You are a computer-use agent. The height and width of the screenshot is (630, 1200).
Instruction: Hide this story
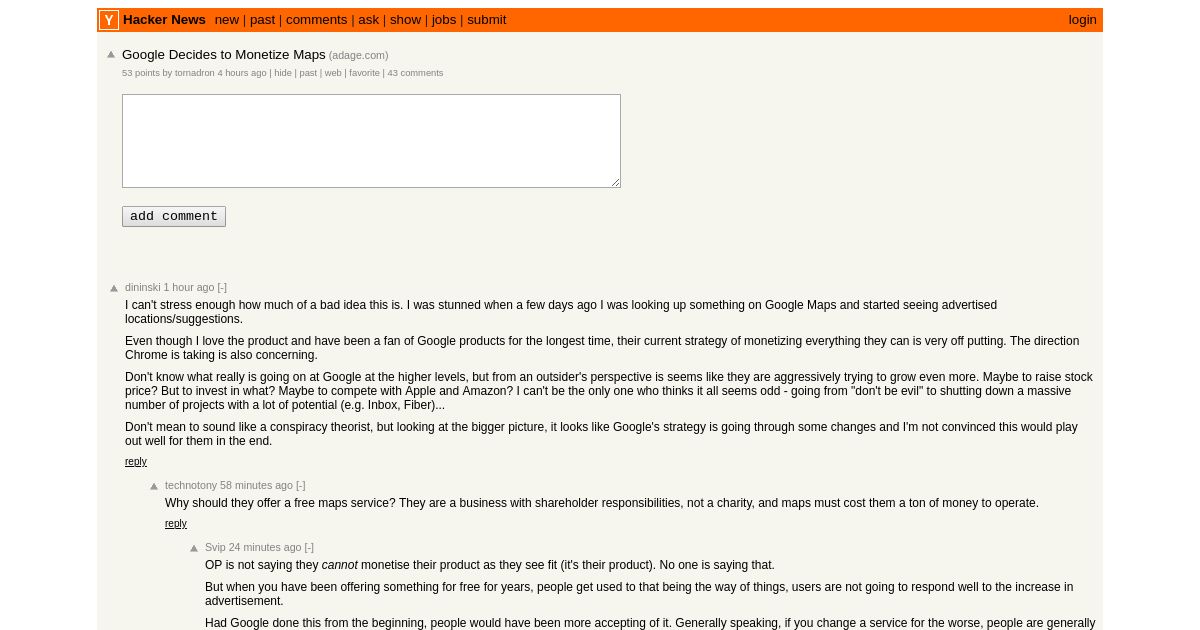pos(283,73)
